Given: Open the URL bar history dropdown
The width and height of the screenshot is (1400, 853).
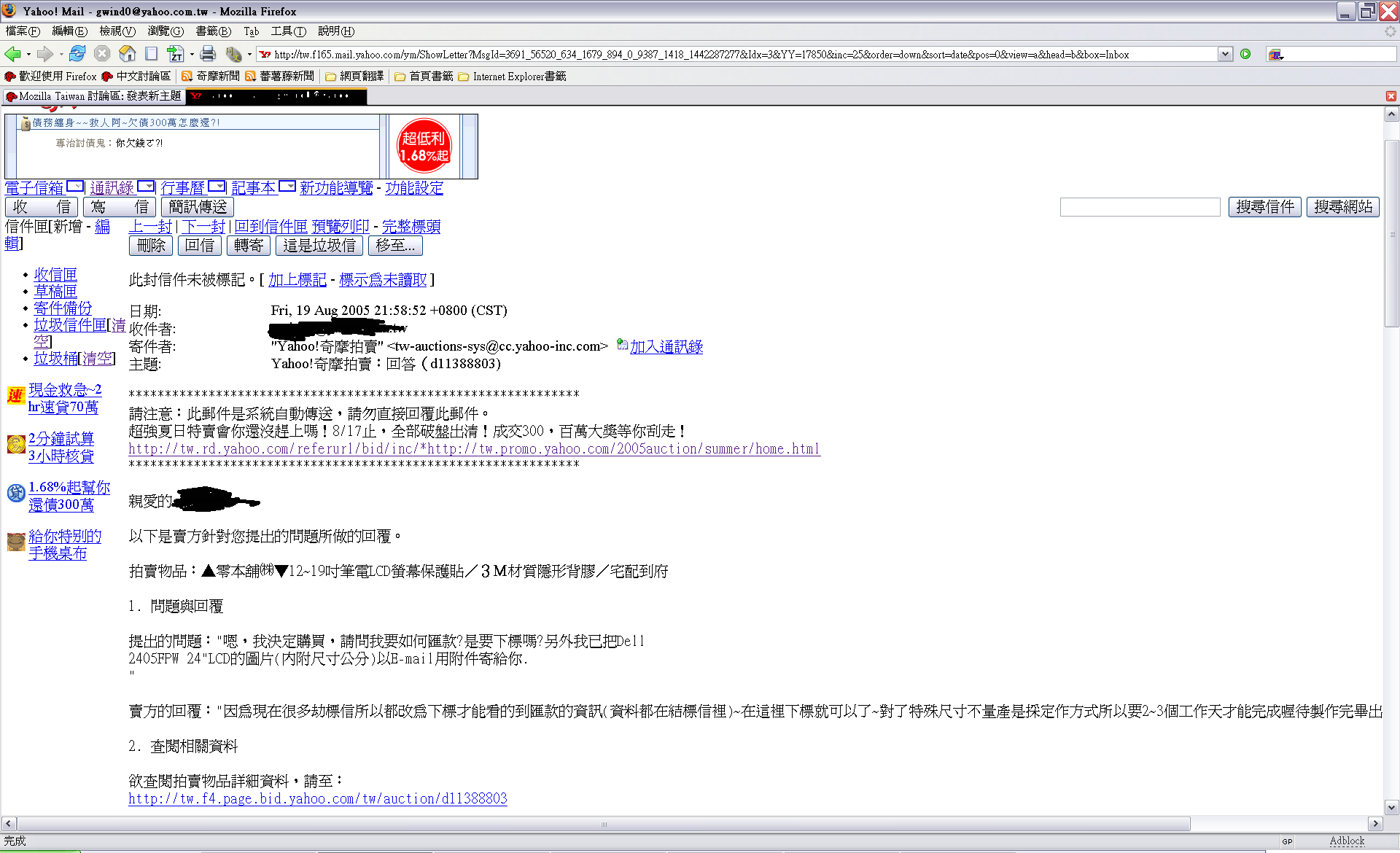Looking at the screenshot, I should point(1225,54).
